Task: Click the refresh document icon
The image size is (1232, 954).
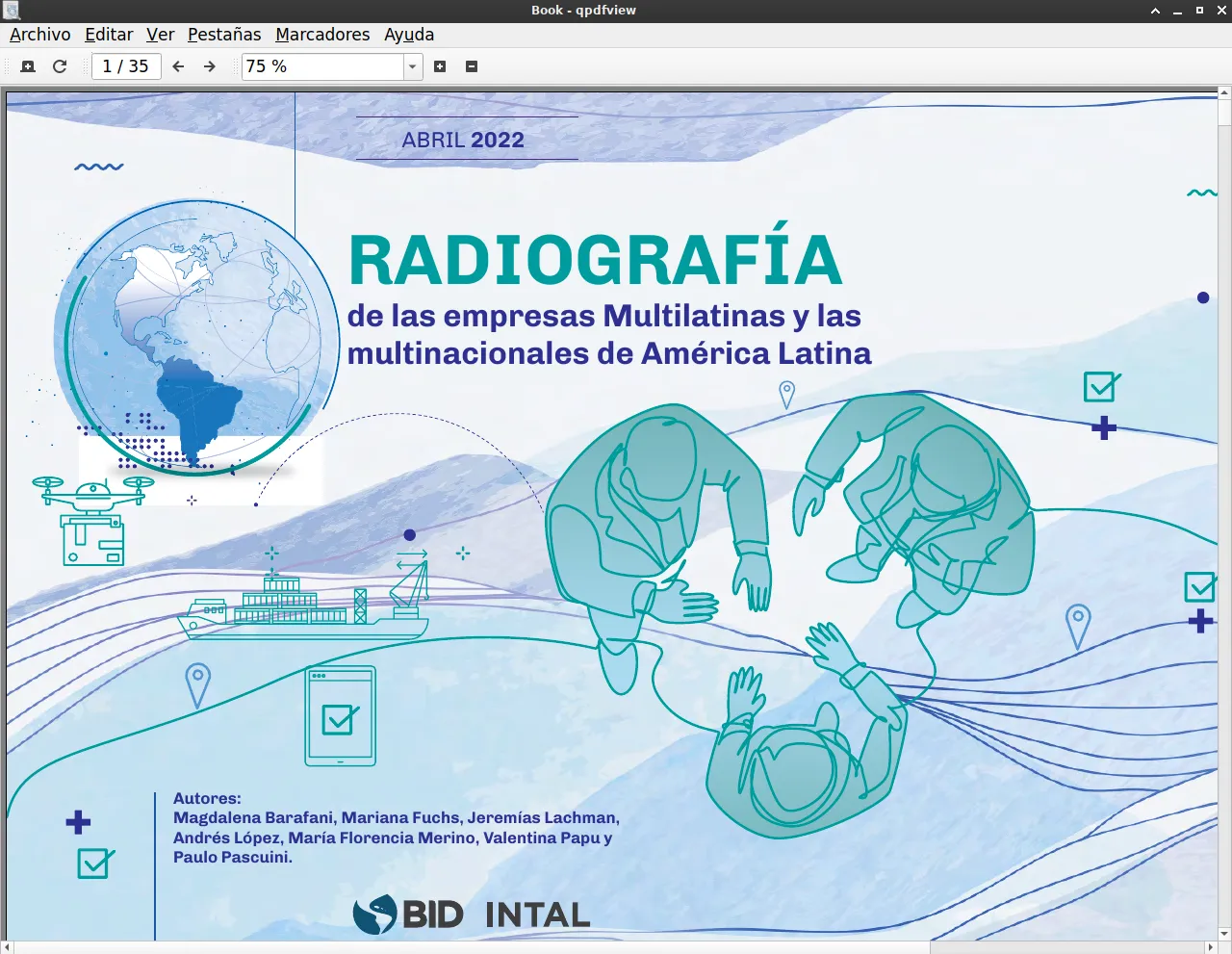Action: [60, 66]
